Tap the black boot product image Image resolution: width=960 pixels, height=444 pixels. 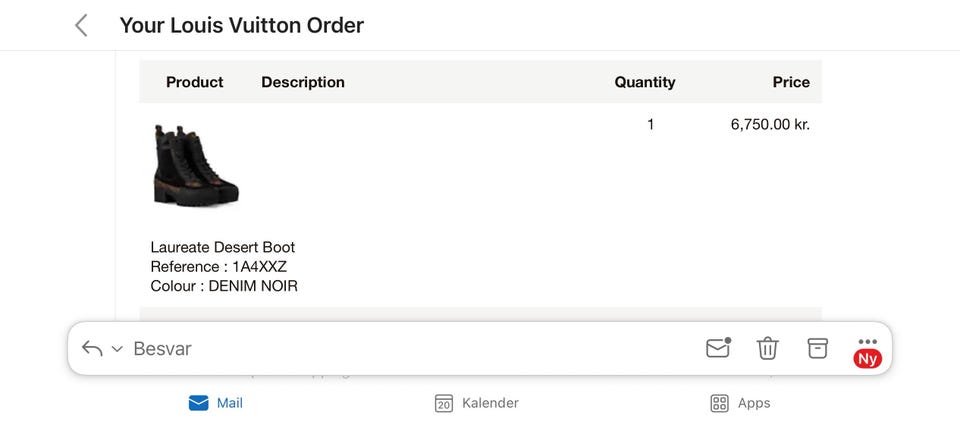196,164
